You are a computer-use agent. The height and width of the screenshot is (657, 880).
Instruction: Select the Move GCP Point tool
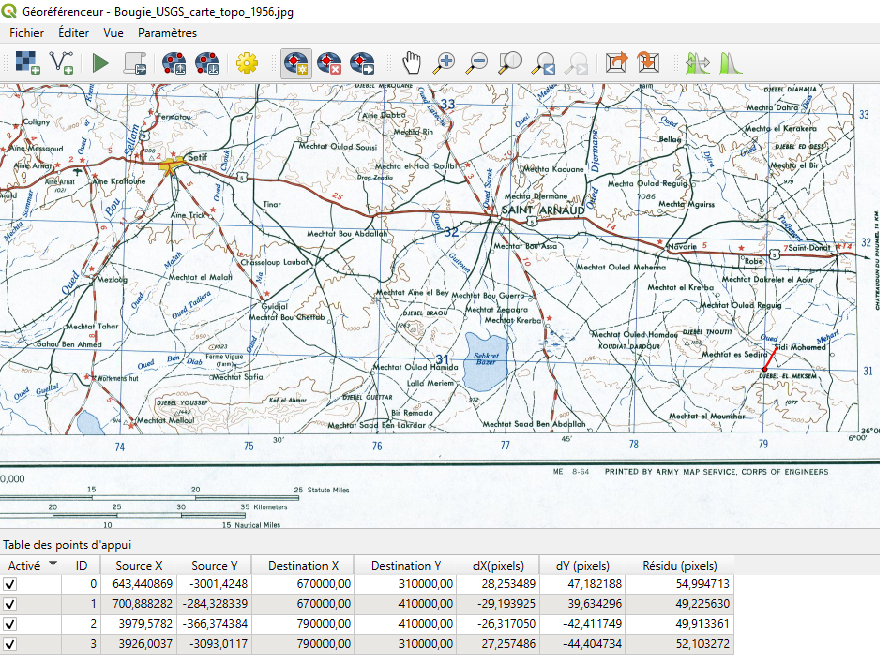click(x=362, y=63)
